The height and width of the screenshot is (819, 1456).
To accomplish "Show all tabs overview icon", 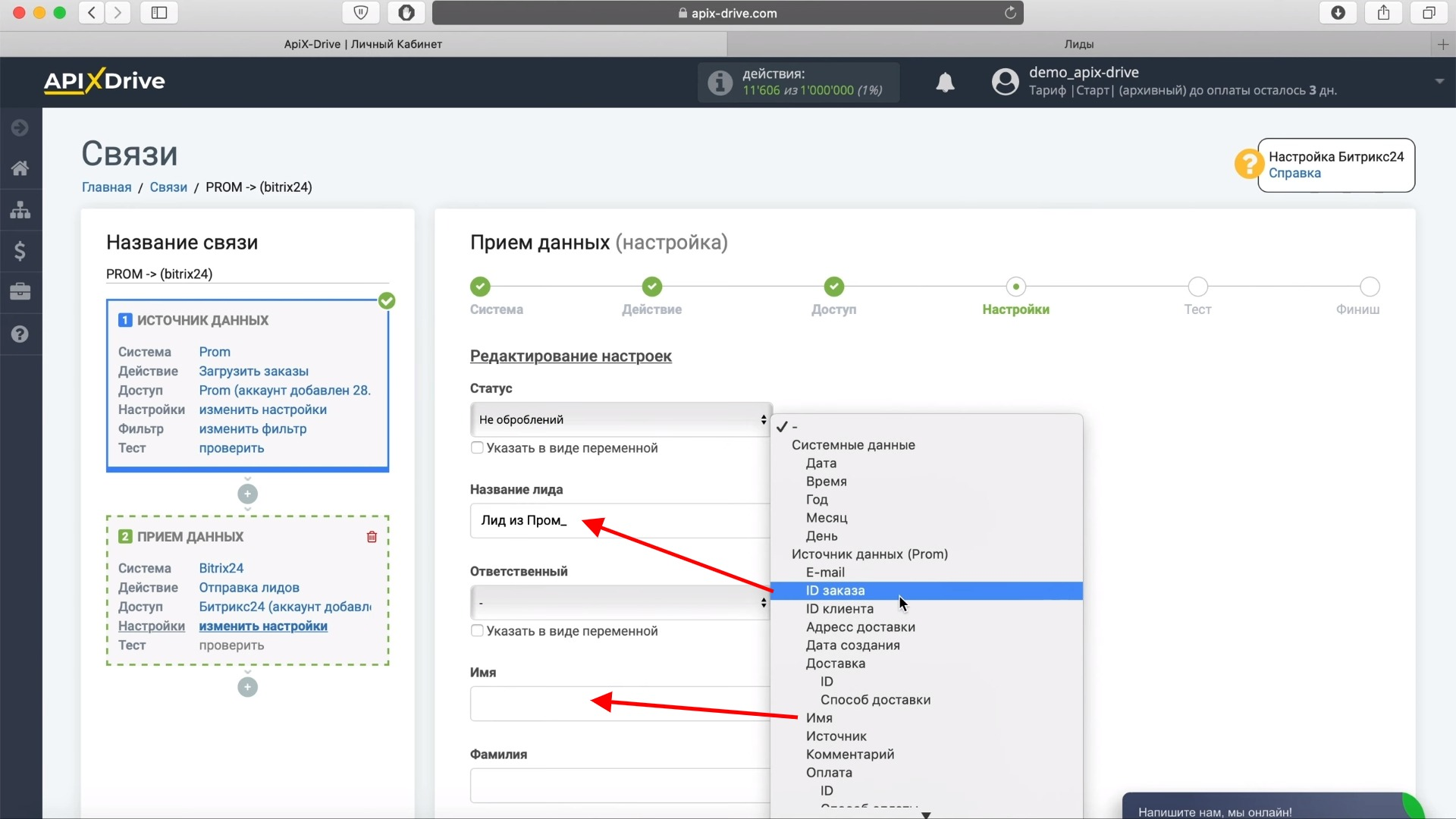I will 1429,12.
